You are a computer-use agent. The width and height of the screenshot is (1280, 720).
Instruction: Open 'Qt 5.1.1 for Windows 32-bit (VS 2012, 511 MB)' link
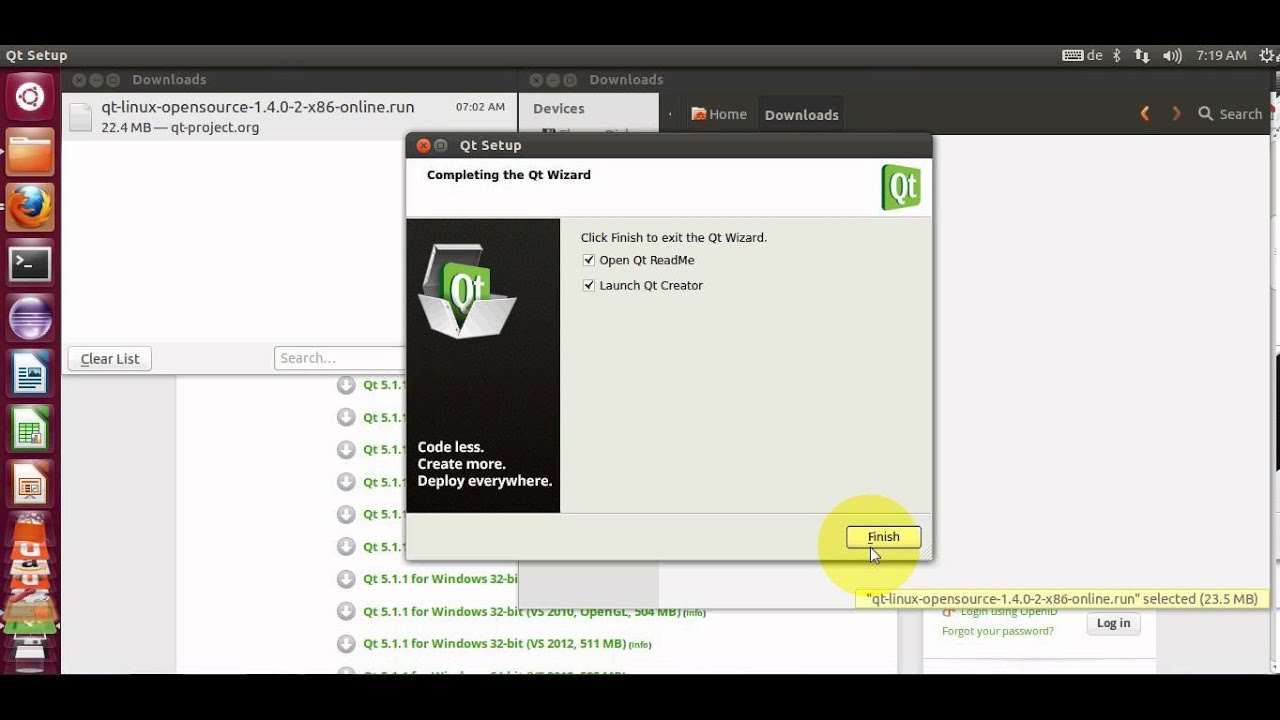495,643
